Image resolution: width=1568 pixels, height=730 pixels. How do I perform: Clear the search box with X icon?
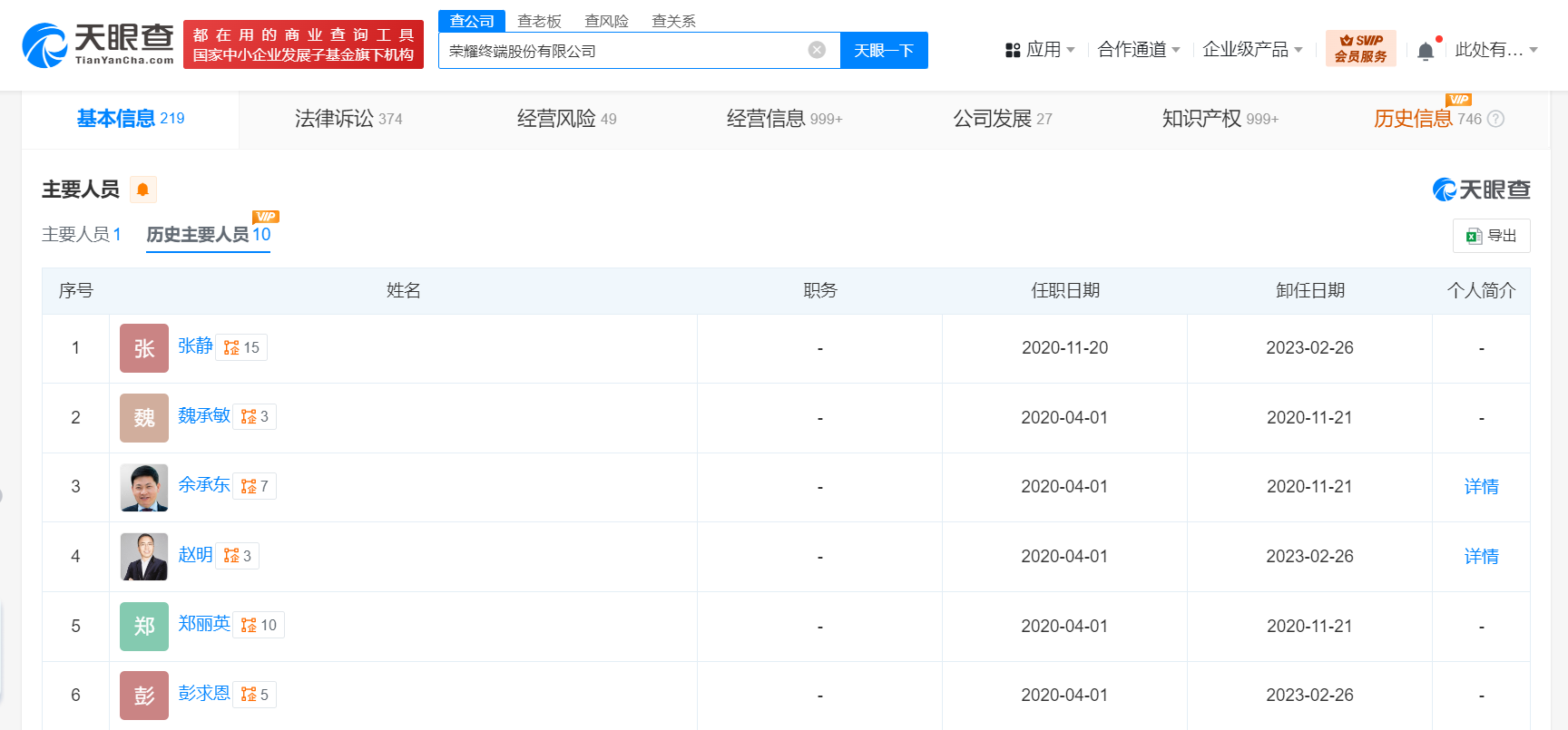pyautogui.click(x=817, y=50)
